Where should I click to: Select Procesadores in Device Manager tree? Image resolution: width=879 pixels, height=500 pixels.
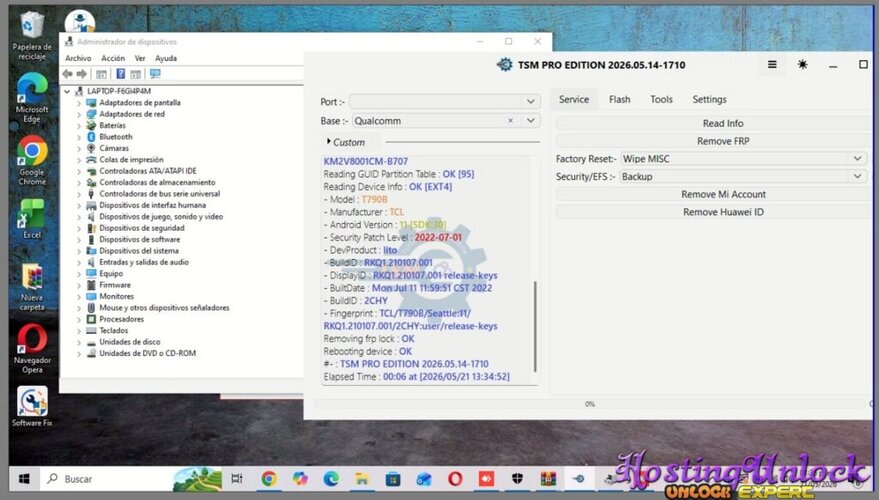pos(121,319)
